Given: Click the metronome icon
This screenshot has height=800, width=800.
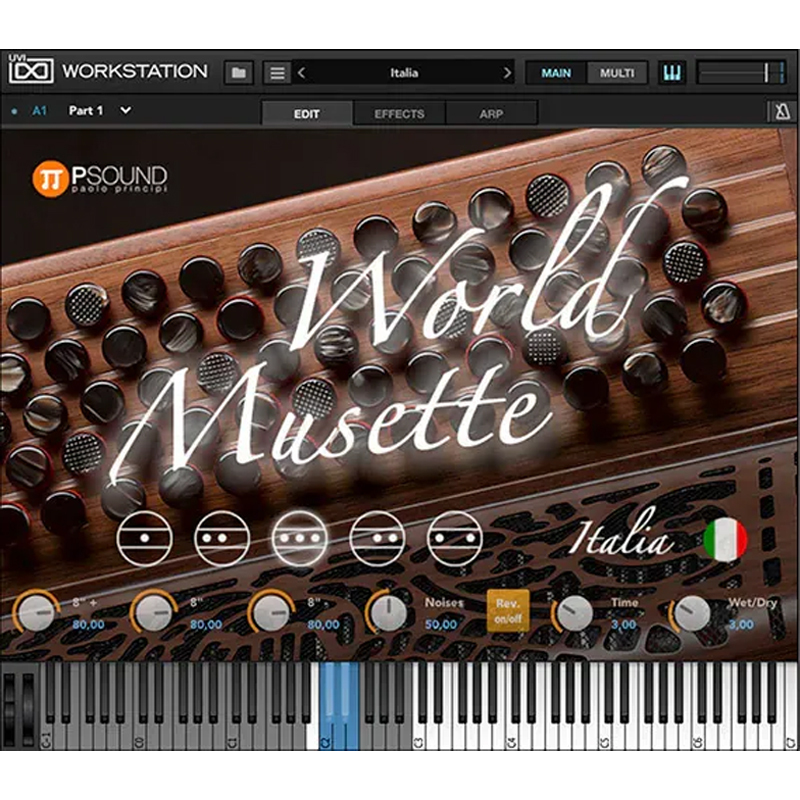Looking at the screenshot, I should click(x=779, y=112).
